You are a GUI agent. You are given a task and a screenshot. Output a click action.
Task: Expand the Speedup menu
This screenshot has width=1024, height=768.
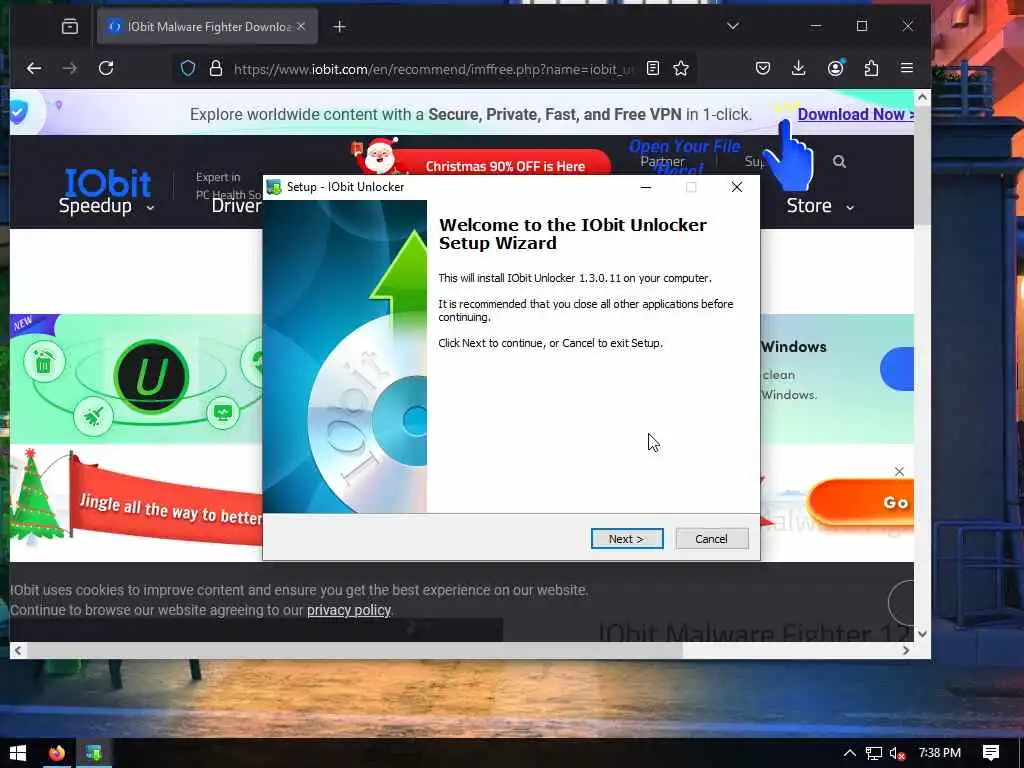click(106, 206)
